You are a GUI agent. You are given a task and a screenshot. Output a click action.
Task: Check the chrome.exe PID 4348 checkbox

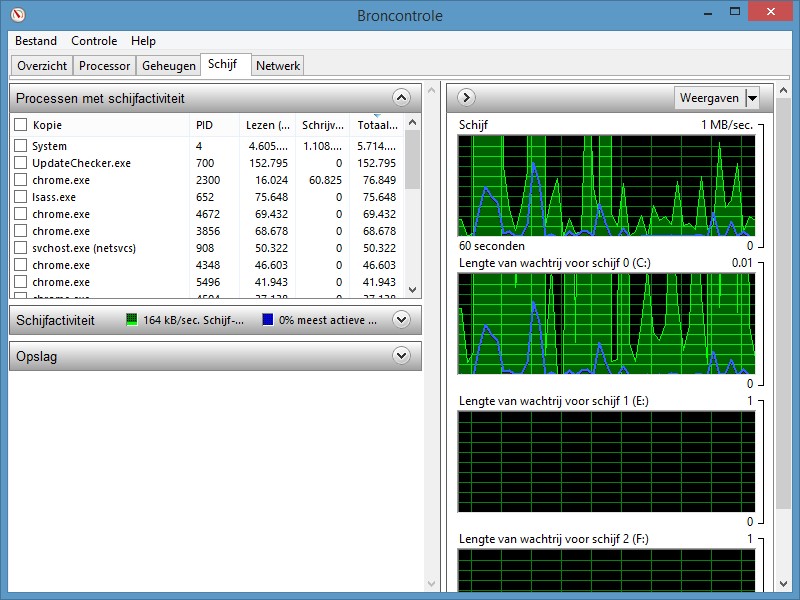point(20,265)
